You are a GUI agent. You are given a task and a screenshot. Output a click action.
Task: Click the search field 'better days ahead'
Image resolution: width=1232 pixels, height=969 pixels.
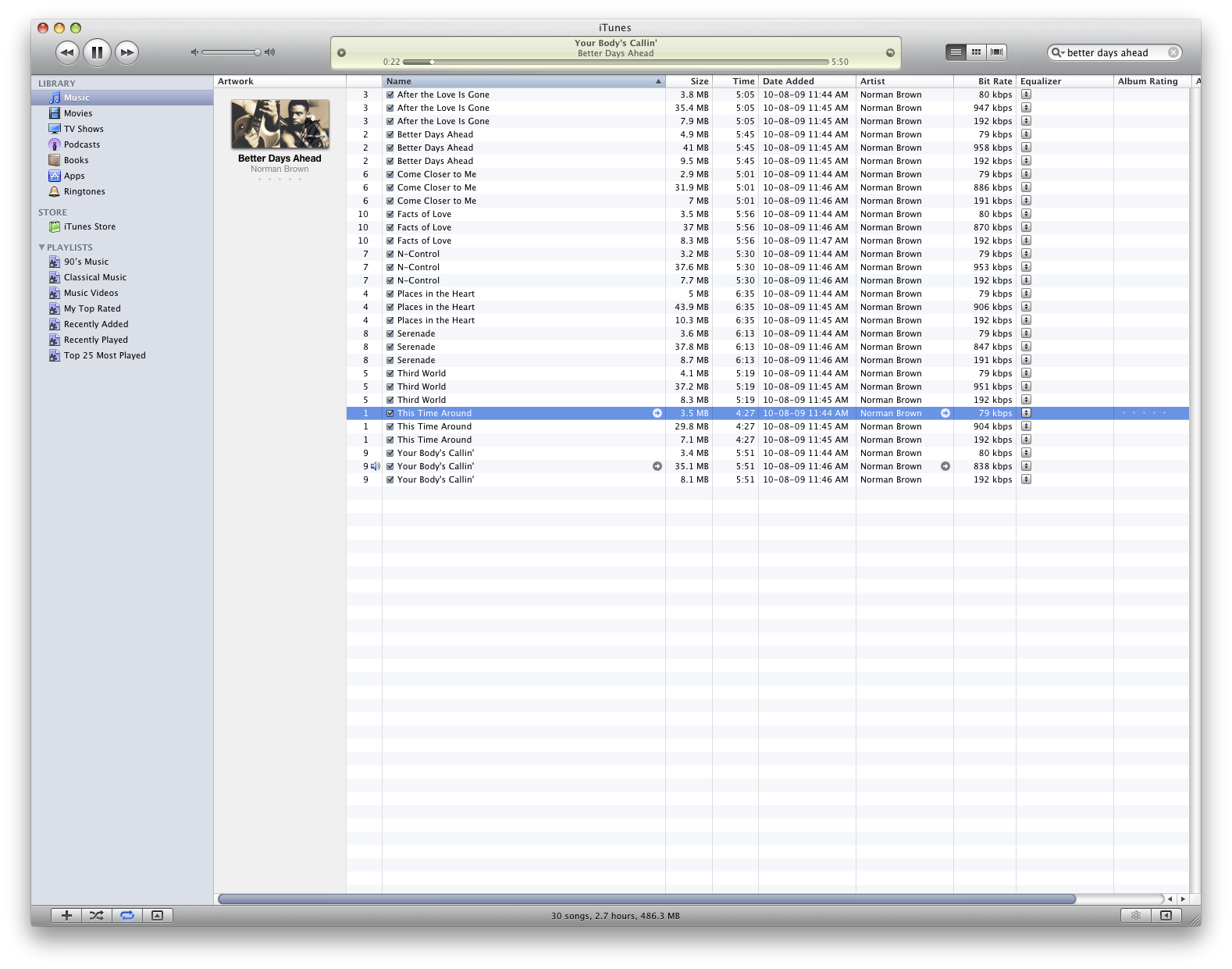[x=1114, y=52]
